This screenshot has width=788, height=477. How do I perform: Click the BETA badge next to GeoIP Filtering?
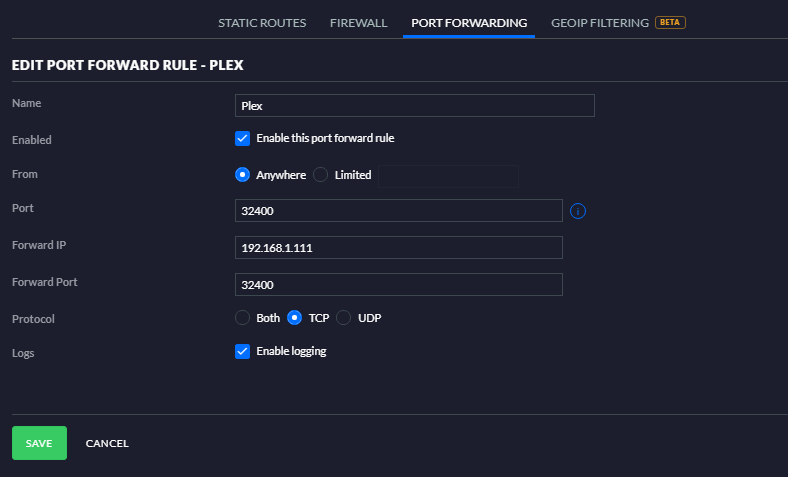670,23
